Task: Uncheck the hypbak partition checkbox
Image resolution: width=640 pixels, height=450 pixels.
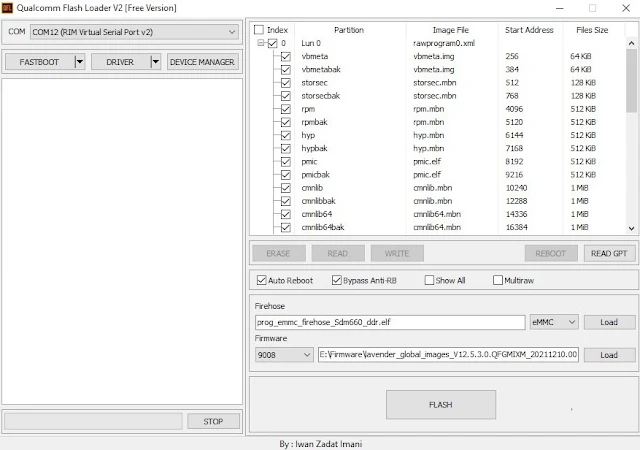Action: [286, 148]
